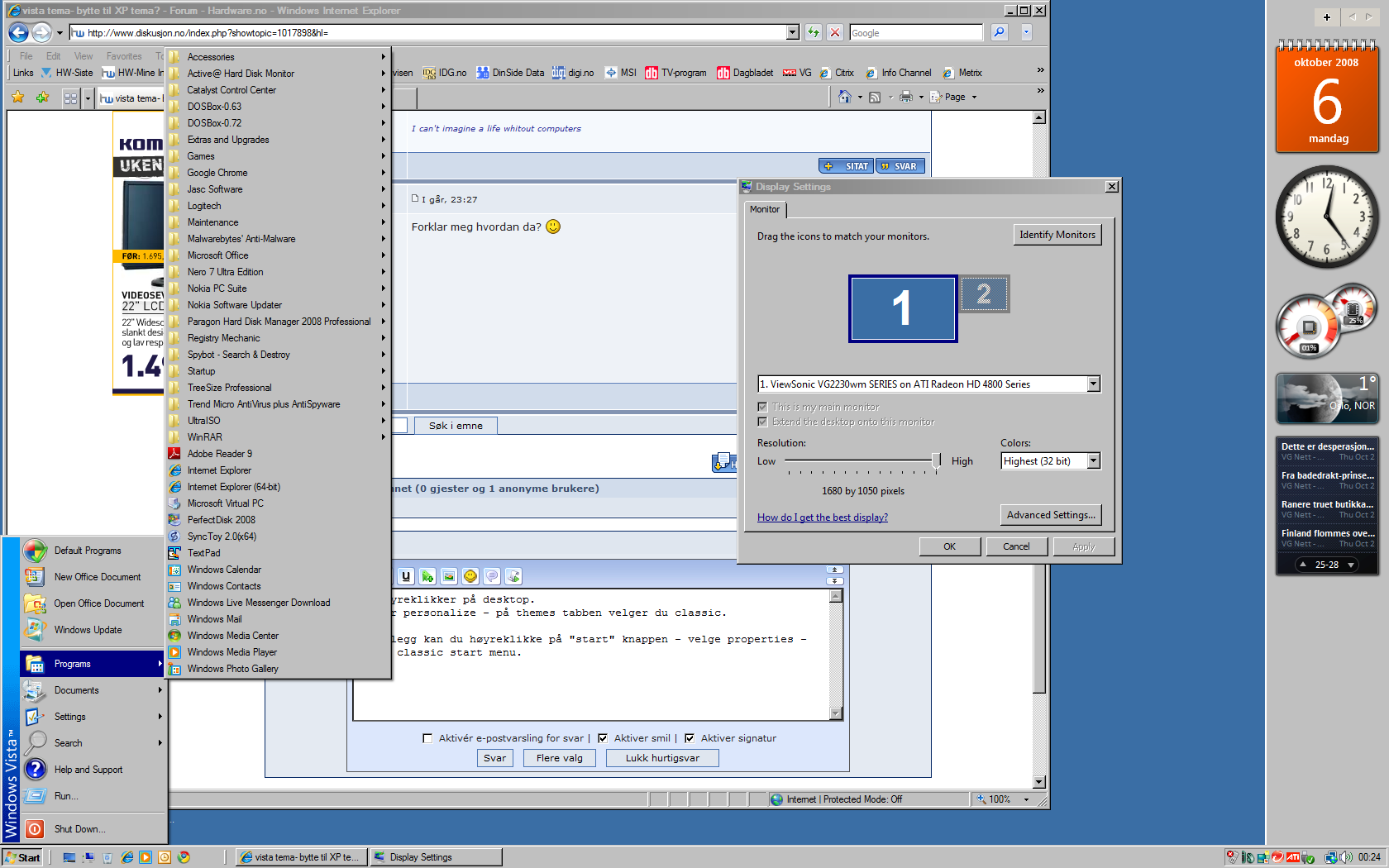Click the IE stop loading red X
This screenshot has width=1389, height=868.
point(835,32)
